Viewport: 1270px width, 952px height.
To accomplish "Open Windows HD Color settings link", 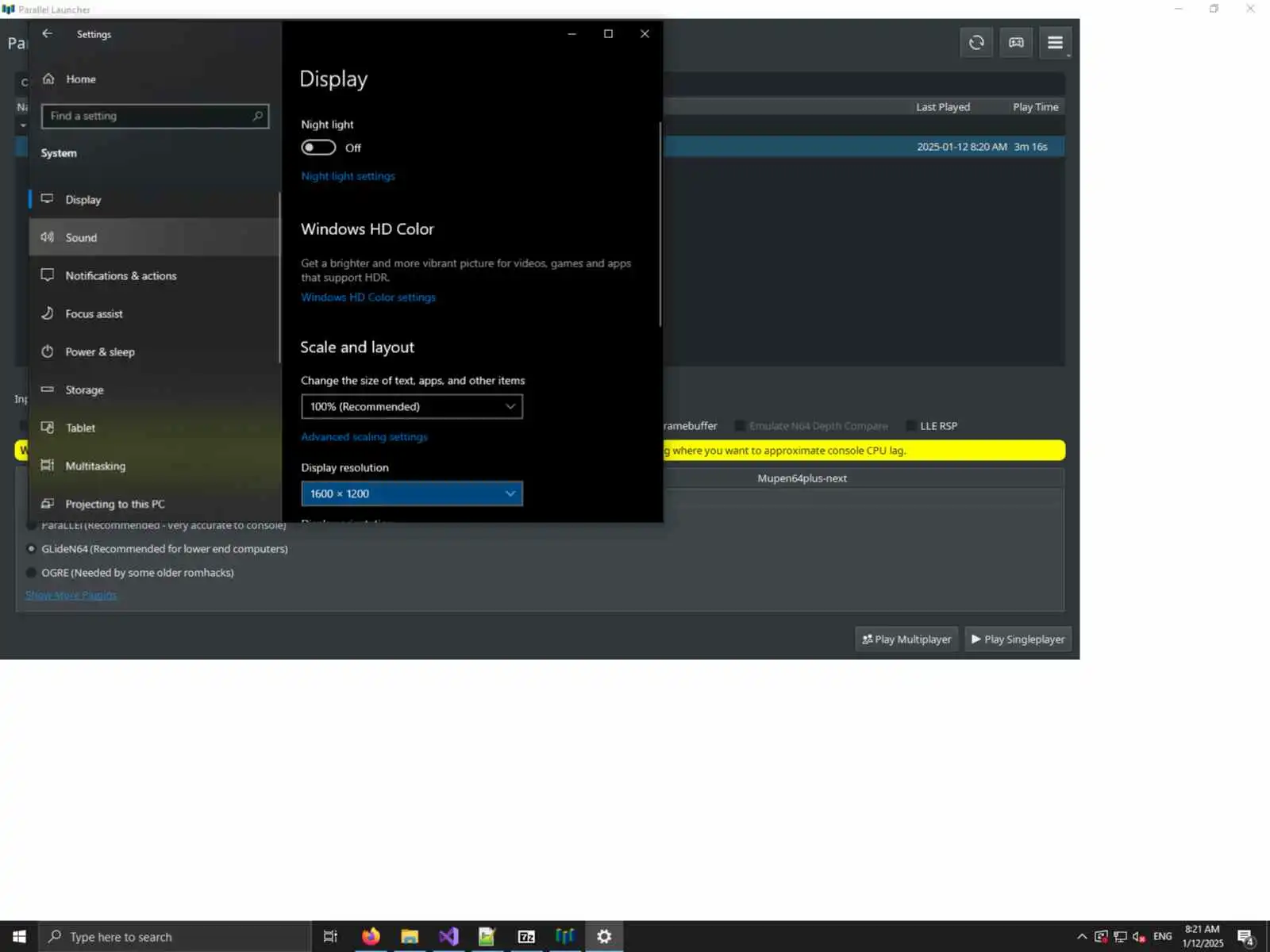I will pyautogui.click(x=368, y=297).
